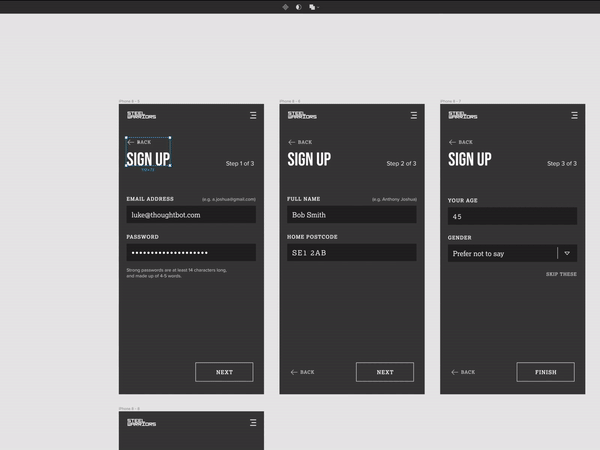Select the 'Sign Up' heading on Step 2
Viewport: 600px width, 450px height.
(309, 160)
